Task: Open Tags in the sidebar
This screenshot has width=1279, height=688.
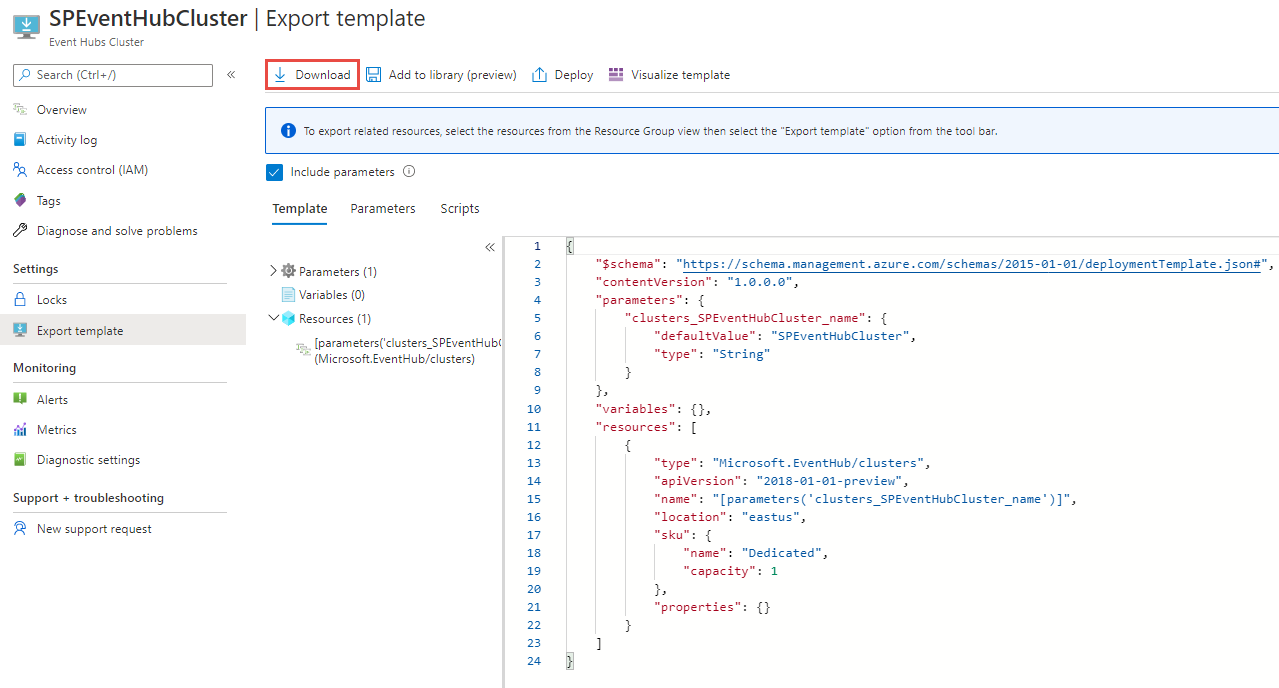Action: pos(48,201)
